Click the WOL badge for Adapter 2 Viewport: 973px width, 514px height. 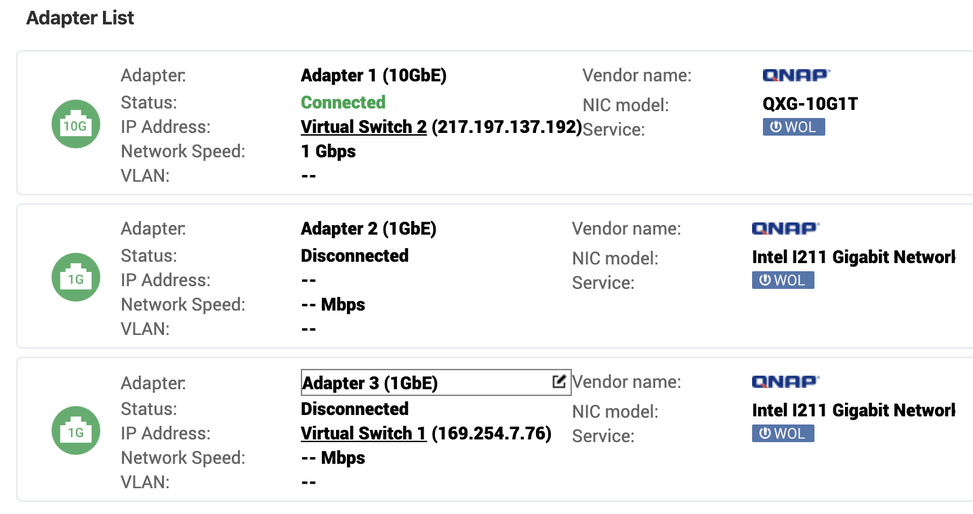click(783, 280)
